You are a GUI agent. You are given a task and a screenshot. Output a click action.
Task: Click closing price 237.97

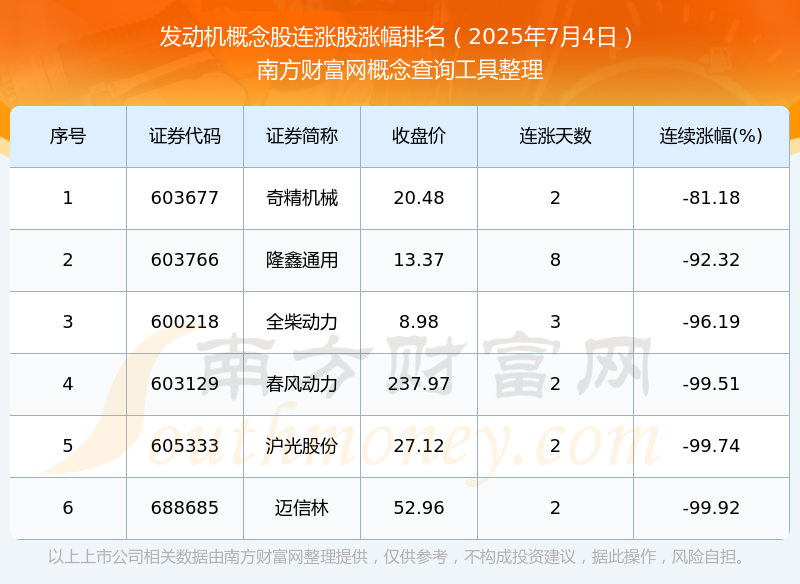click(419, 384)
